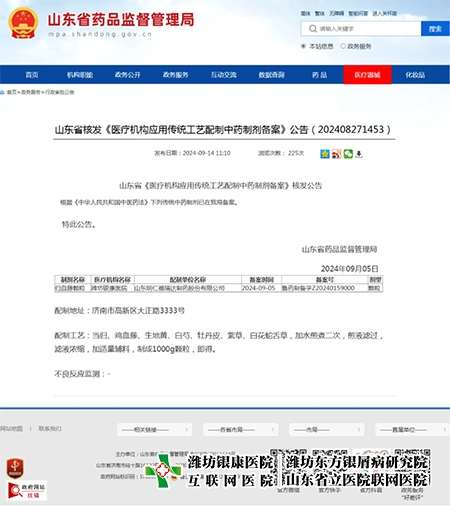Click the home icon in the breadcrumb

click(2, 92)
